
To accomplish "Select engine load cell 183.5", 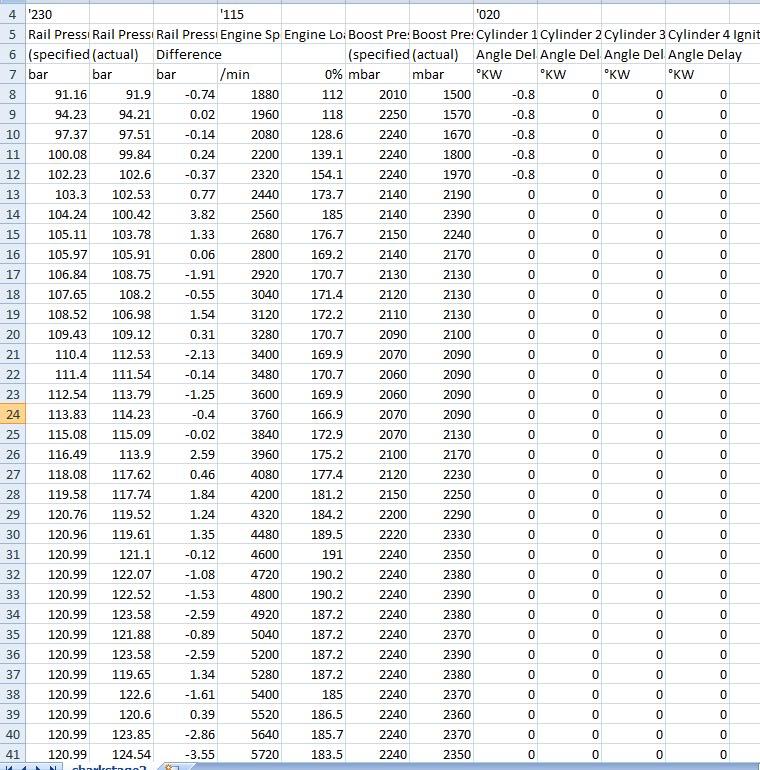I will [314, 754].
